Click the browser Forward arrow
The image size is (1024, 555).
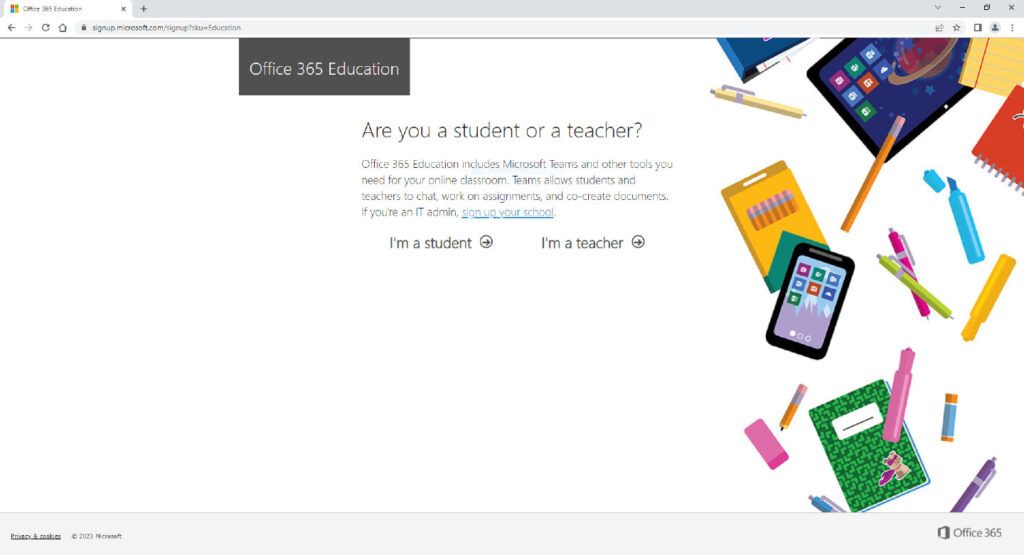pos(28,28)
